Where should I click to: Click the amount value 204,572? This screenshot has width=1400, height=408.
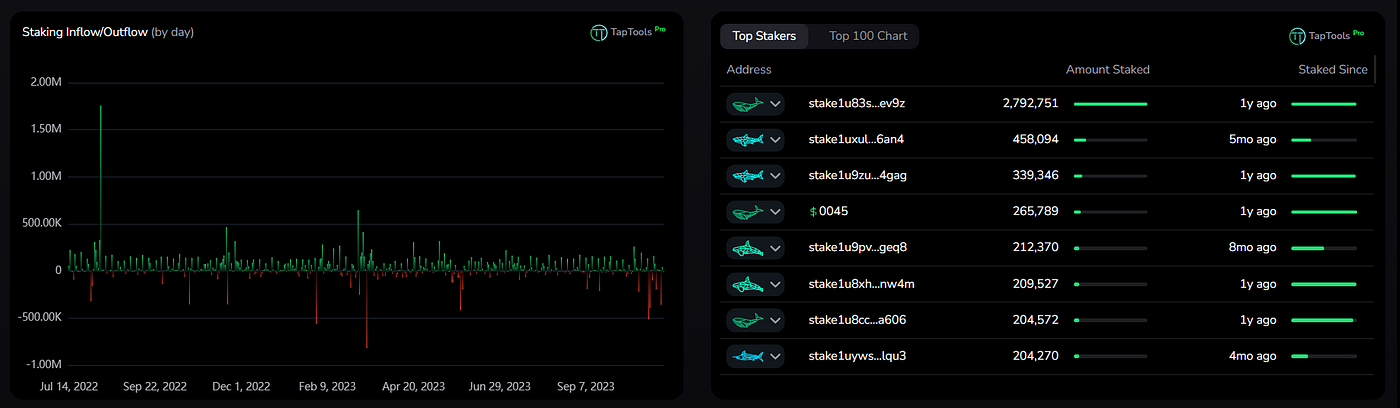[x=1034, y=321]
